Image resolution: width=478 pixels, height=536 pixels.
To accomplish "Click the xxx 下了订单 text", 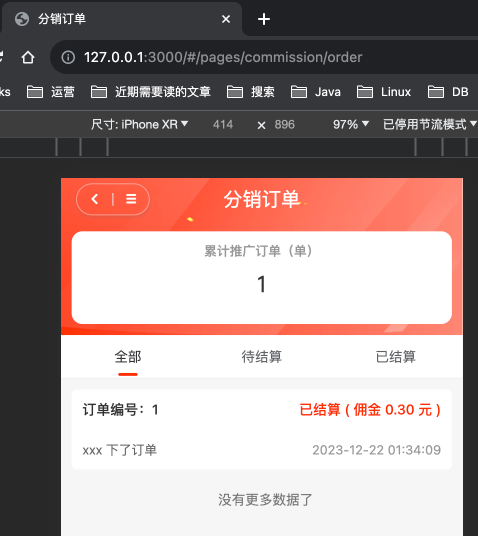I will pyautogui.click(x=120, y=450).
